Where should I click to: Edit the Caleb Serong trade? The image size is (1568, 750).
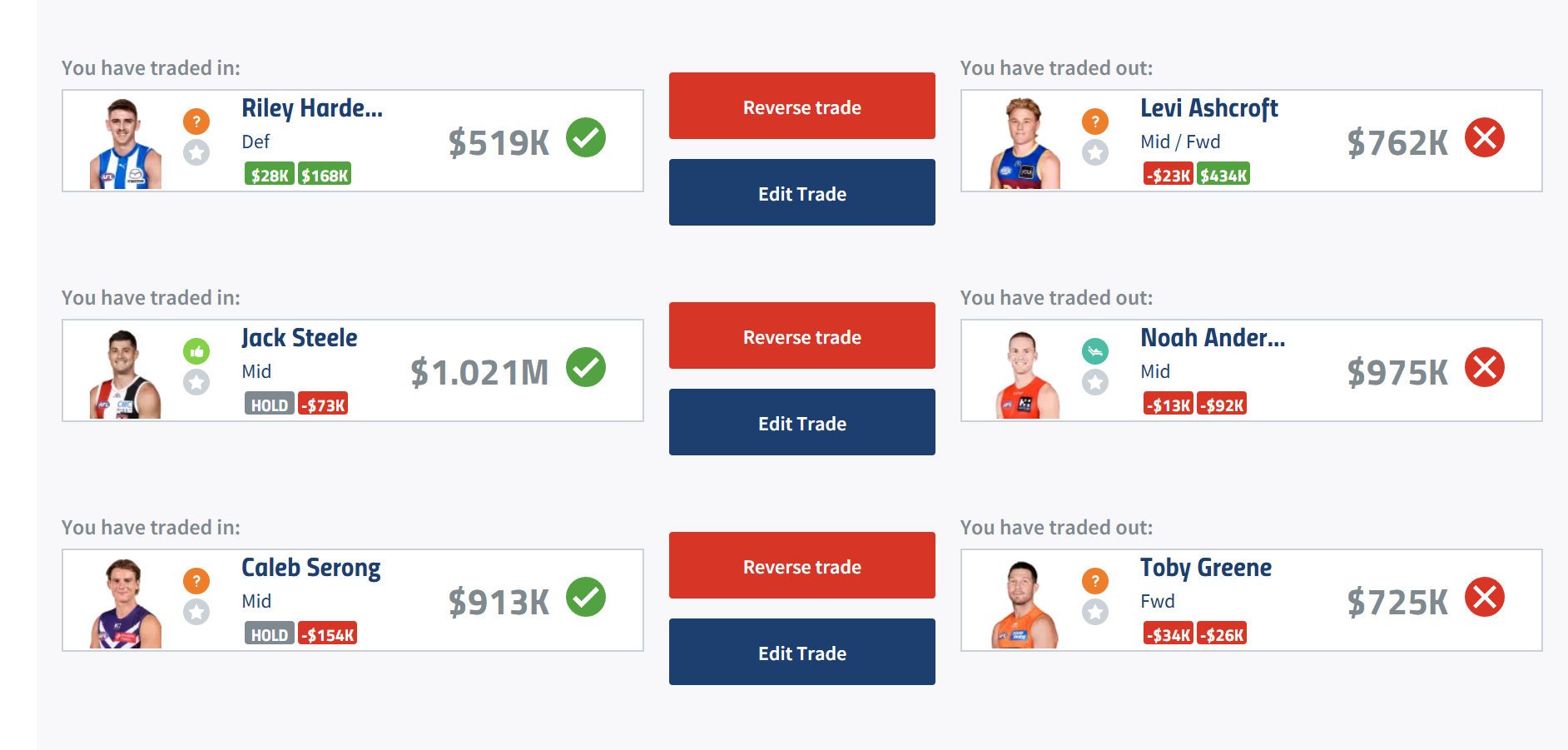802,652
